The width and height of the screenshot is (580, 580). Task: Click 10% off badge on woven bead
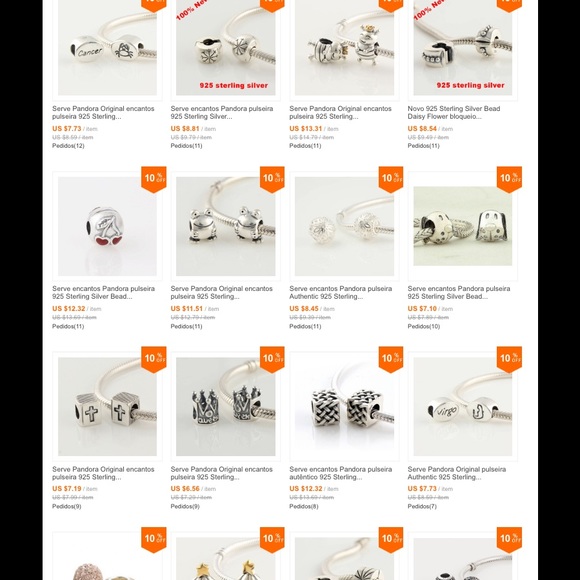point(391,360)
